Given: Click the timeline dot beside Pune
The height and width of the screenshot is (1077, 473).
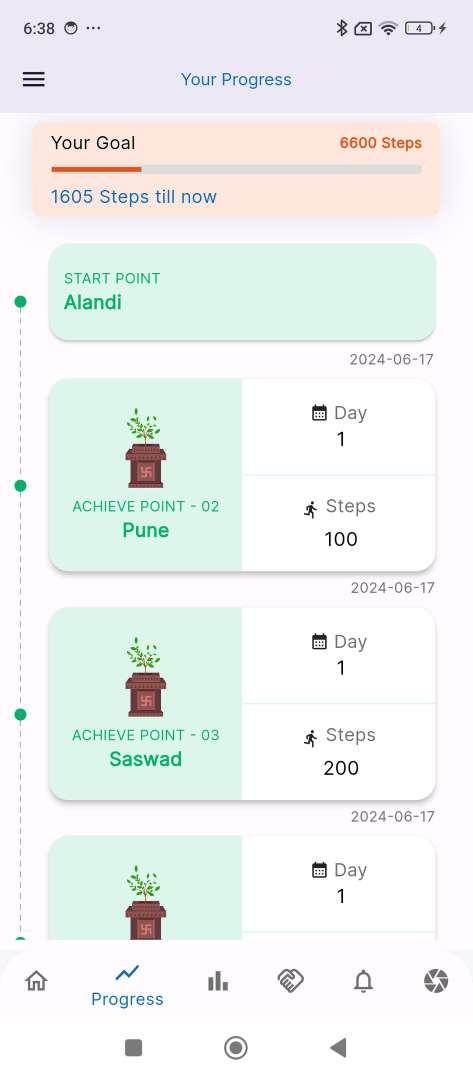Looking at the screenshot, I should [21, 486].
